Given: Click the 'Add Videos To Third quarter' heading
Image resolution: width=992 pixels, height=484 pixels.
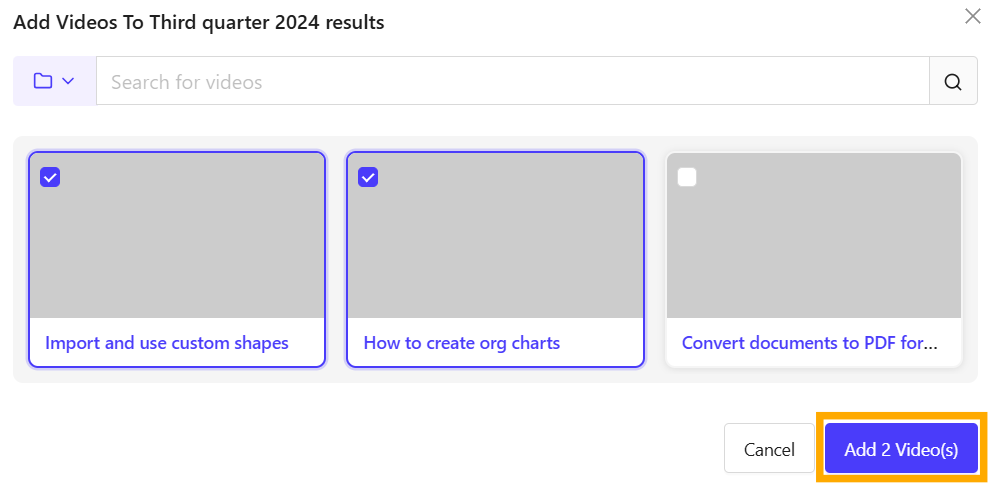Looking at the screenshot, I should pos(198,22).
